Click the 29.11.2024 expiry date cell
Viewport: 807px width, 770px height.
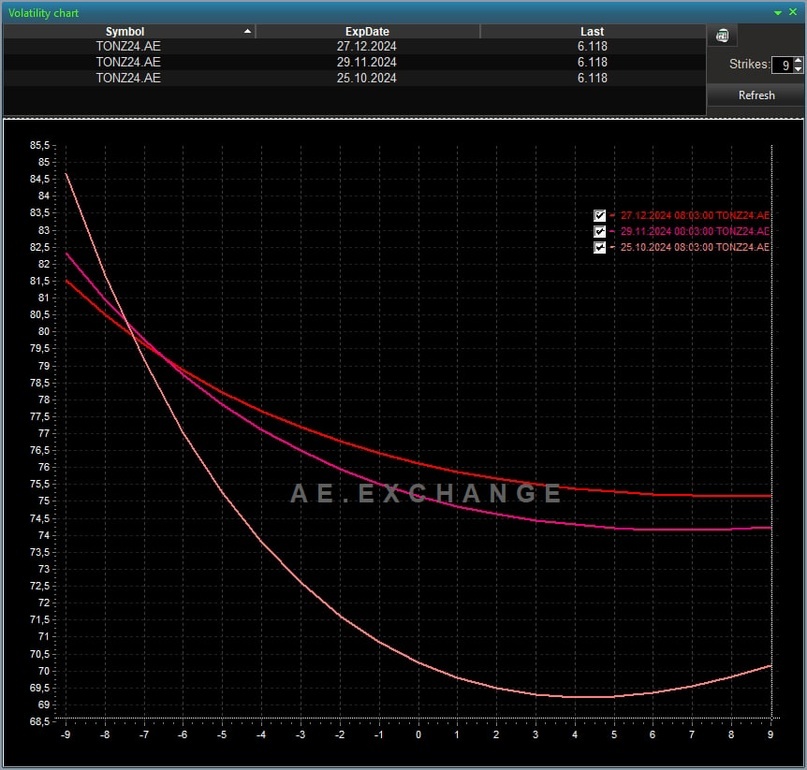[x=366, y=62]
